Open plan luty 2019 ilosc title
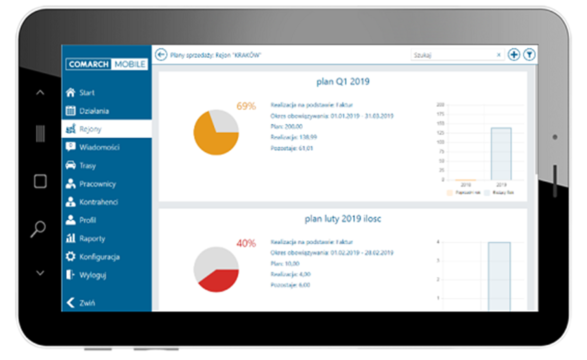The width and height of the screenshot is (587, 360). (343, 219)
